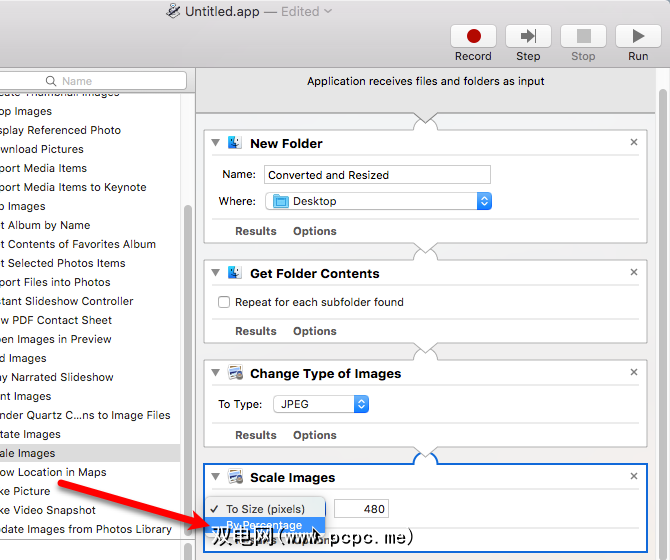Collapse the Get Folder Contents disclosure triangle
The width and height of the screenshot is (670, 560).
(216, 273)
